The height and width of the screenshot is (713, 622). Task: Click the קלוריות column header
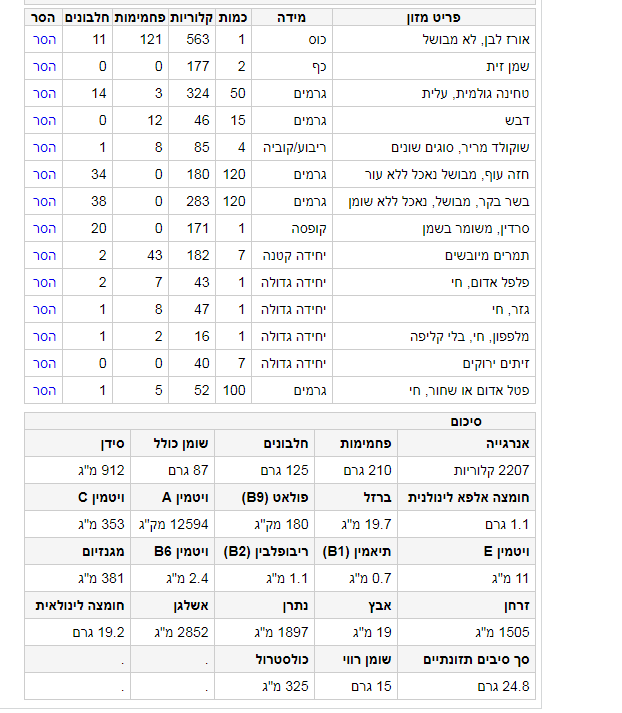coord(191,18)
